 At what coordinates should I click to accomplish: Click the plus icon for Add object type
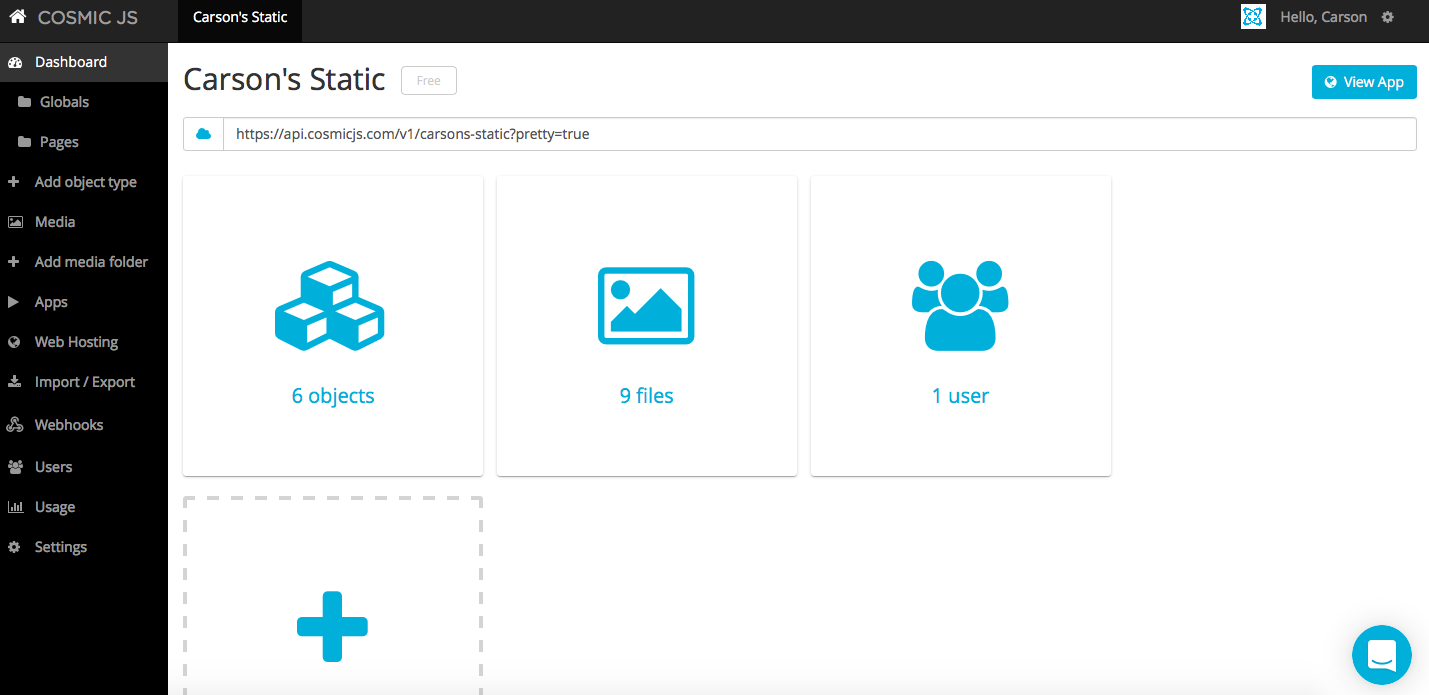14,182
